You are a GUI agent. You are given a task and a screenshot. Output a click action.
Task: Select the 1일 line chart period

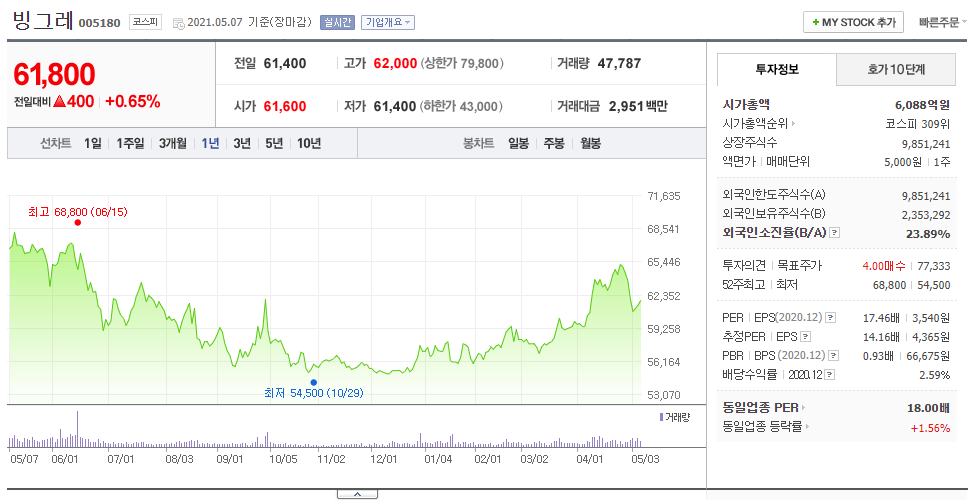click(92, 143)
